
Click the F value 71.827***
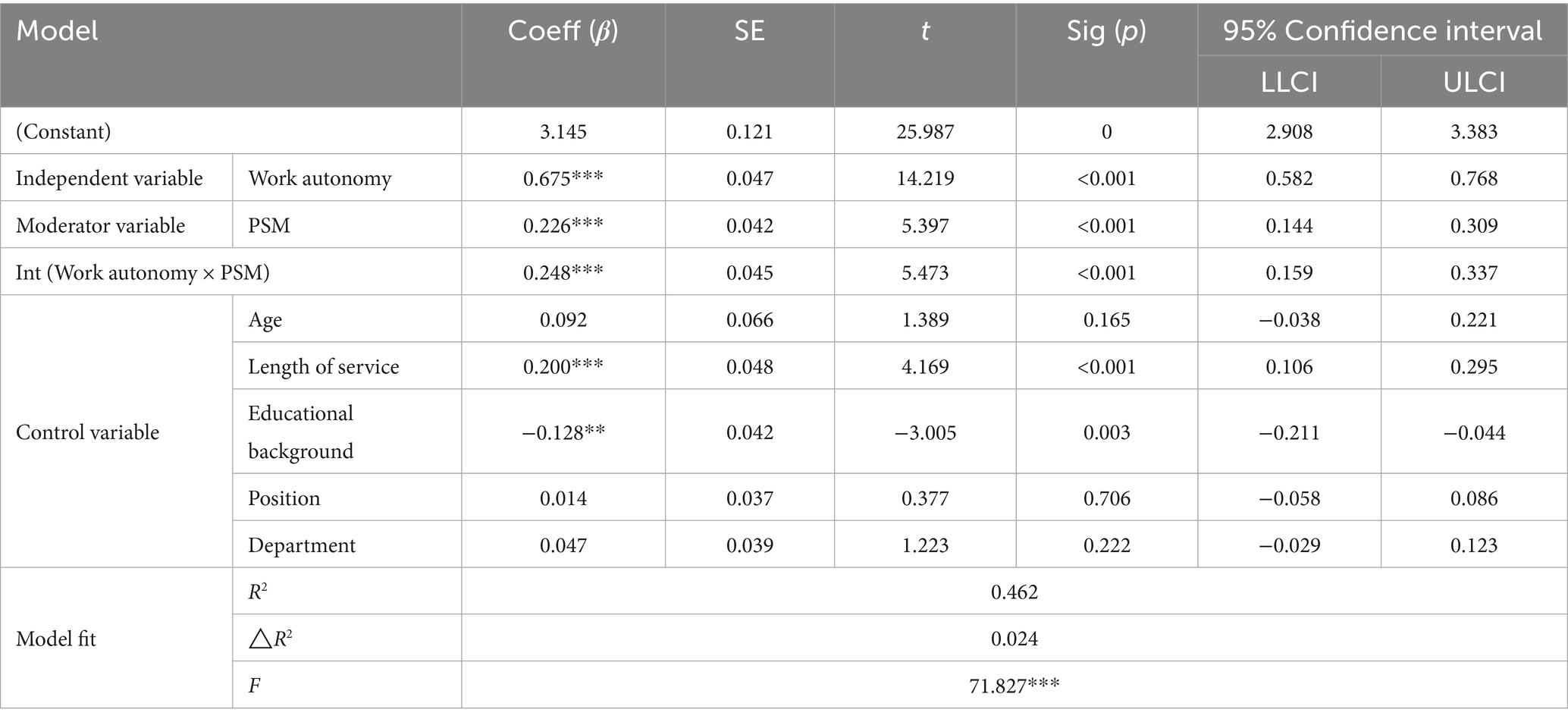click(x=1014, y=686)
